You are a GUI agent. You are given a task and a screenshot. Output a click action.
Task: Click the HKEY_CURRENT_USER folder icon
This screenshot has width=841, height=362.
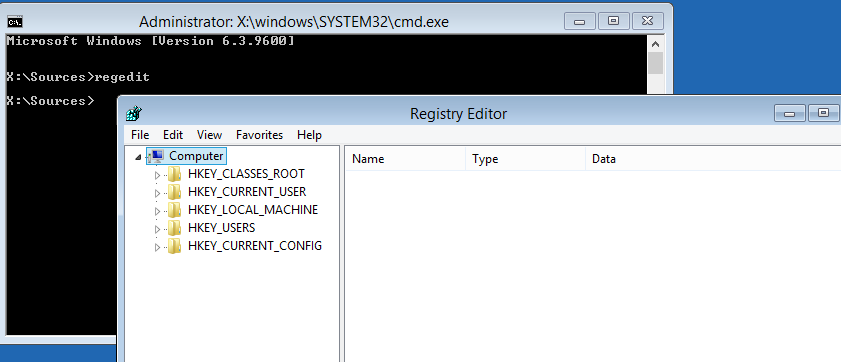pyautogui.click(x=174, y=192)
